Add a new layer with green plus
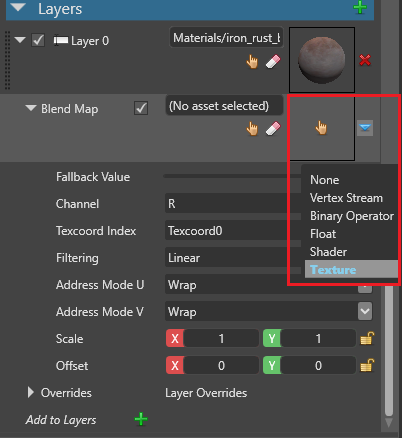The height and width of the screenshot is (438, 402). pyautogui.click(x=360, y=7)
